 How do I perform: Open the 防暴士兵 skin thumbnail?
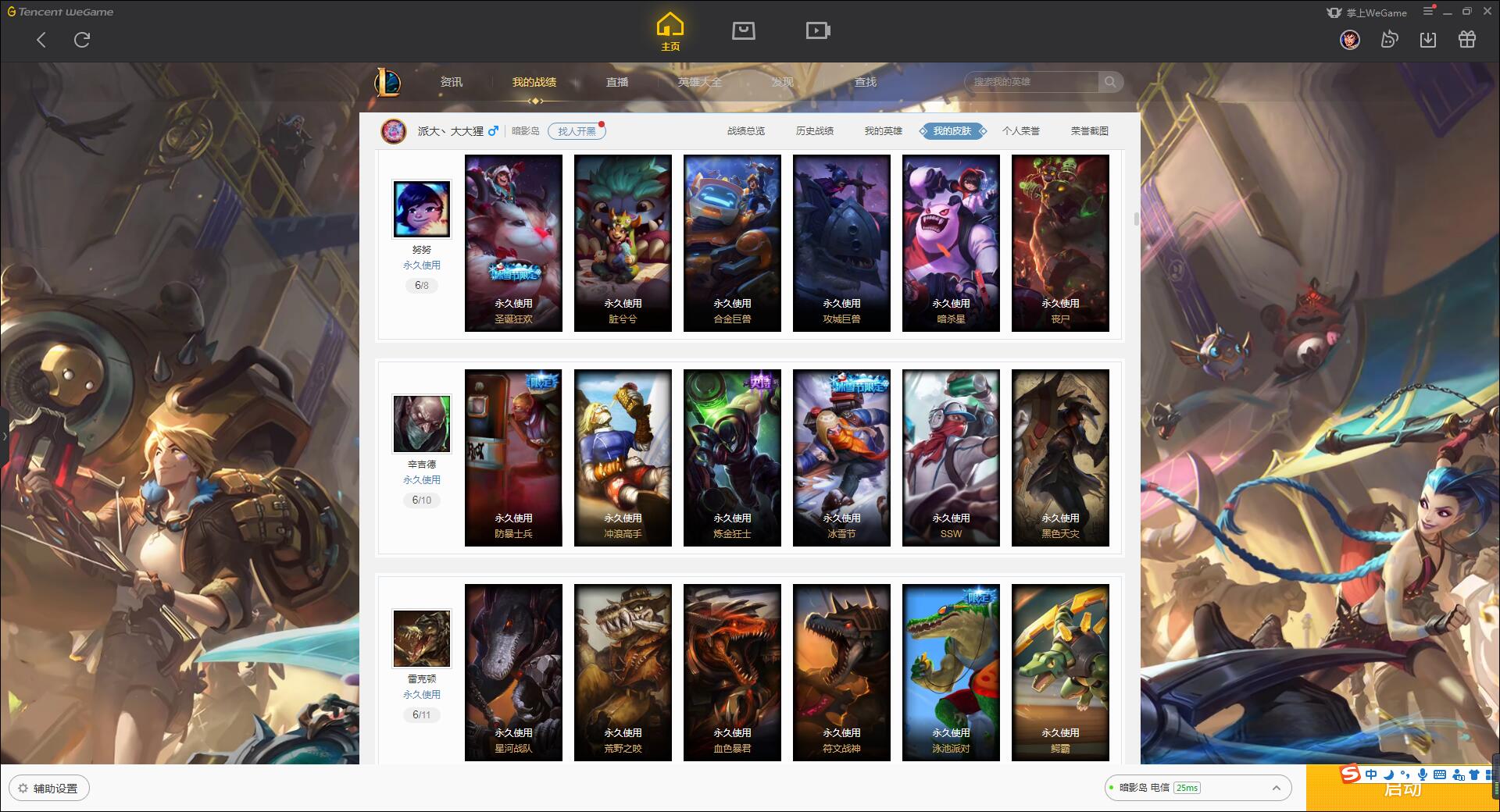(513, 458)
